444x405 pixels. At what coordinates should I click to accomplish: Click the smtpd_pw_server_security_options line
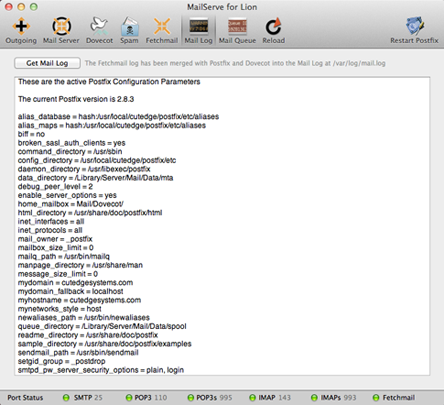coord(101,370)
